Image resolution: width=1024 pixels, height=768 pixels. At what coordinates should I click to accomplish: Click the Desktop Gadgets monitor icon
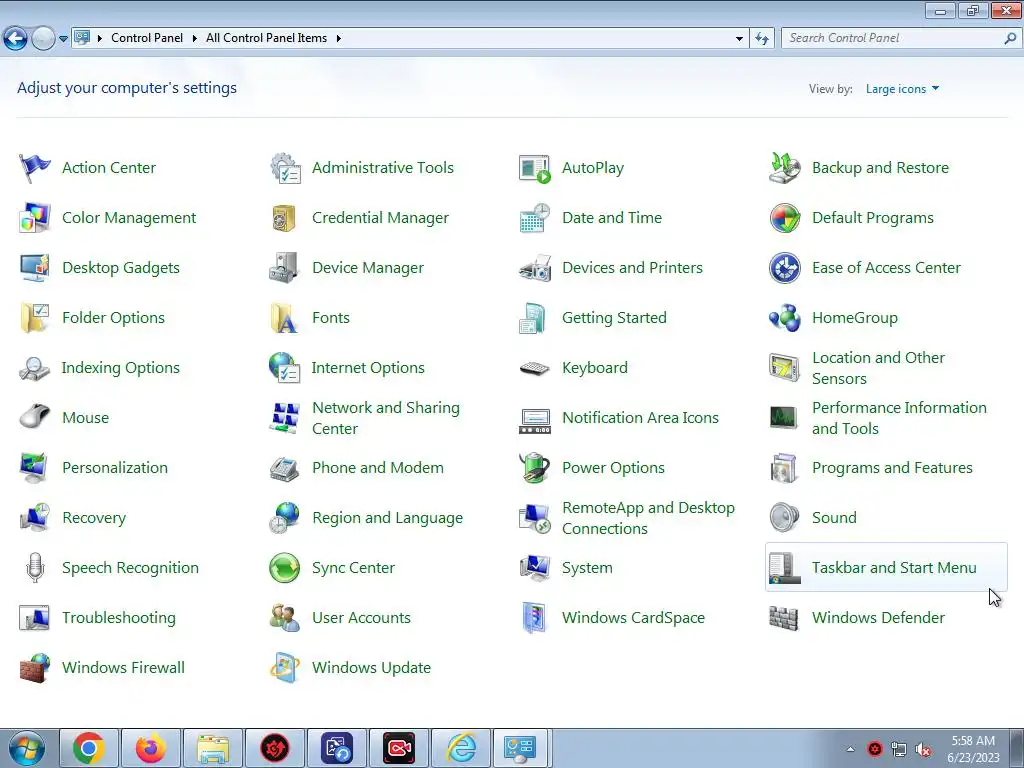click(35, 268)
